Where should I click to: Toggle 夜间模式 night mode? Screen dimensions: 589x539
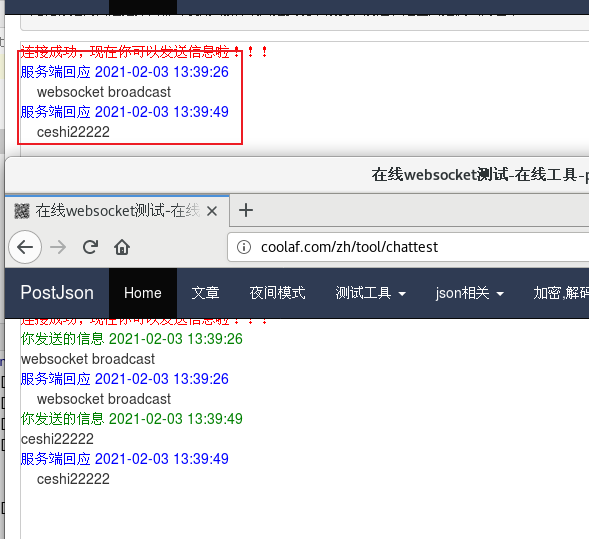(x=277, y=293)
